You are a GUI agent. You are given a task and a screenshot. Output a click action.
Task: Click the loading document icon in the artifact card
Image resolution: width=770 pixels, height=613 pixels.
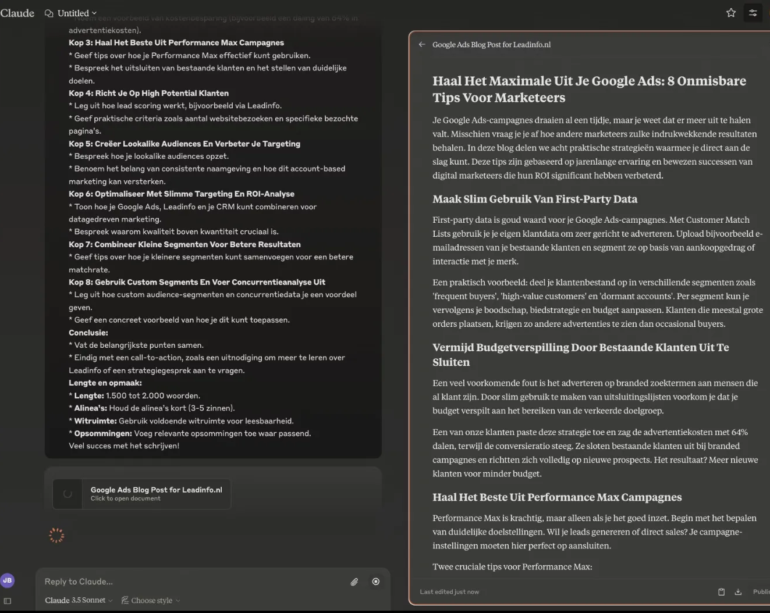67,494
